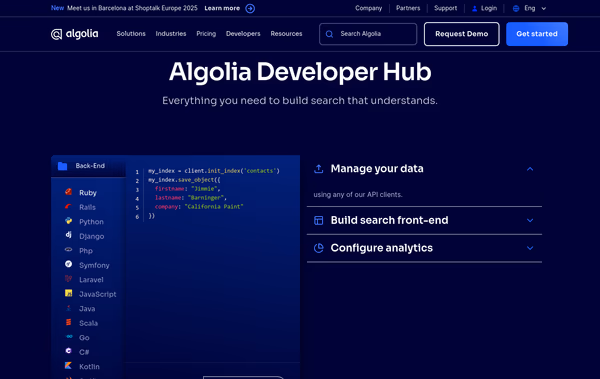Collapse Manage your data section chevron

(x=530, y=169)
